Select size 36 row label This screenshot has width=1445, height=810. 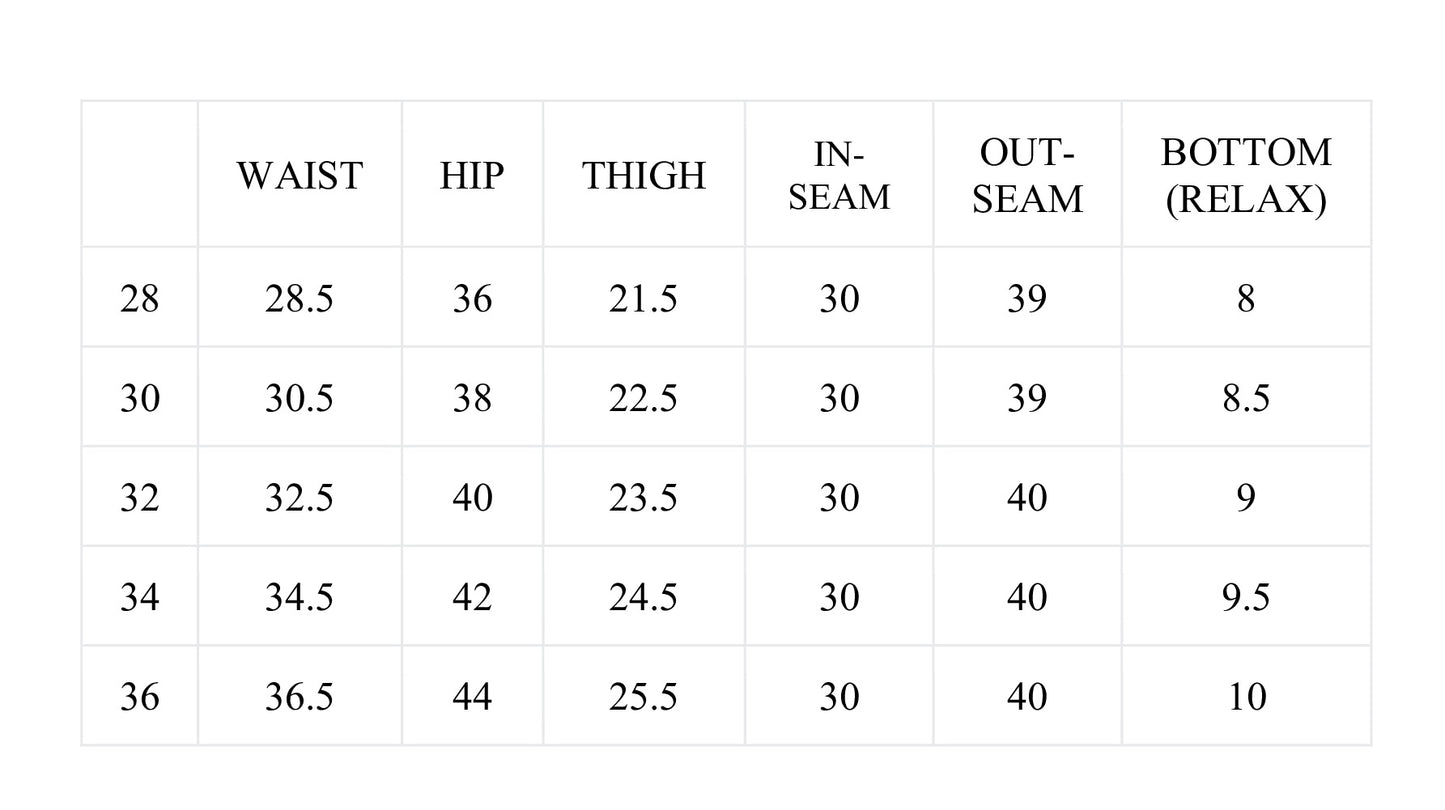pos(139,696)
